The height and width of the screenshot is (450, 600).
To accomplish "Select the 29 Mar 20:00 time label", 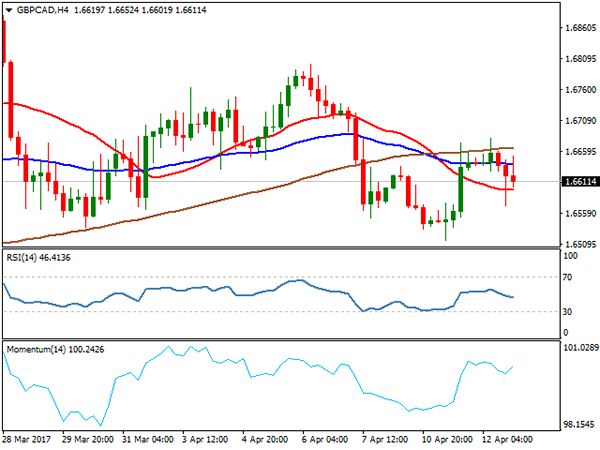I will 88,439.
